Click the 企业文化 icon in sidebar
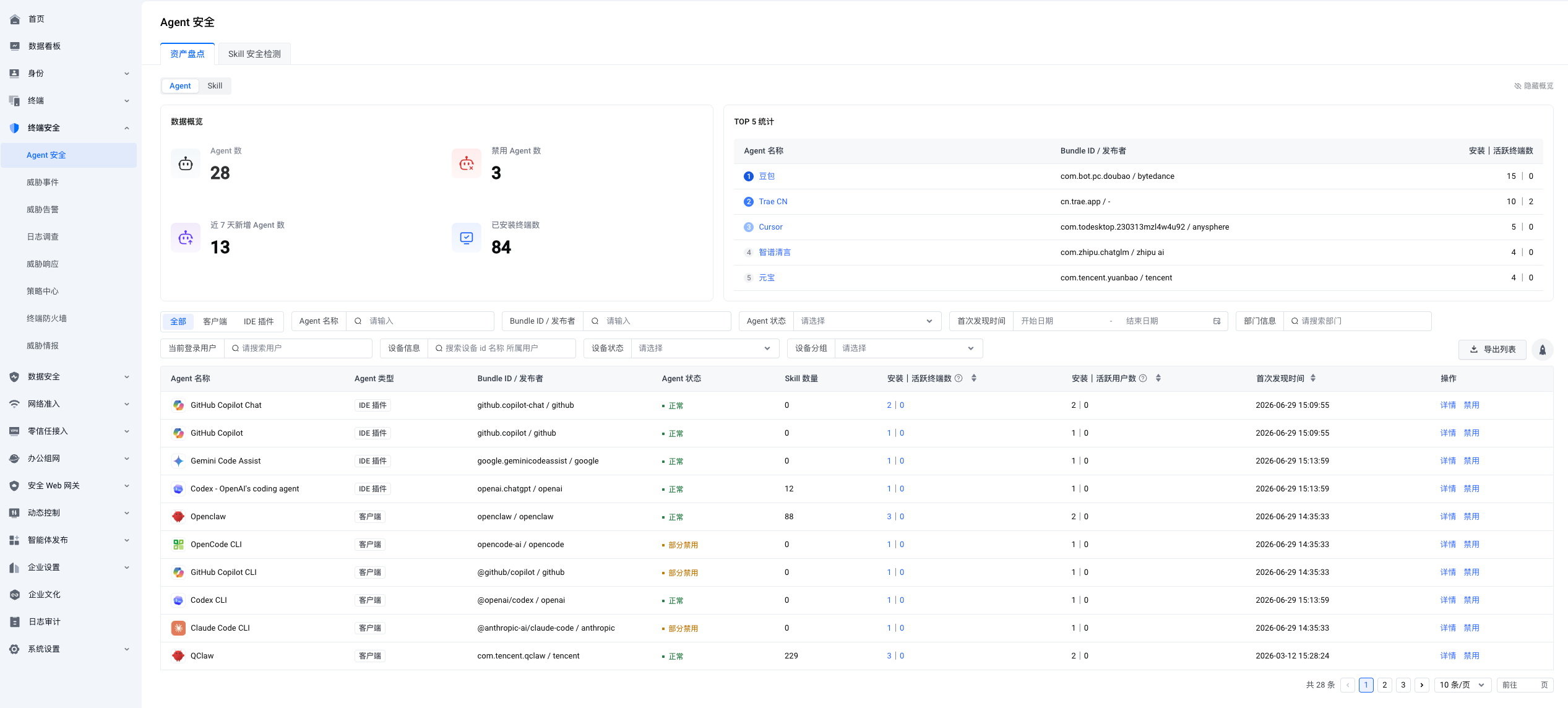 [x=15, y=595]
